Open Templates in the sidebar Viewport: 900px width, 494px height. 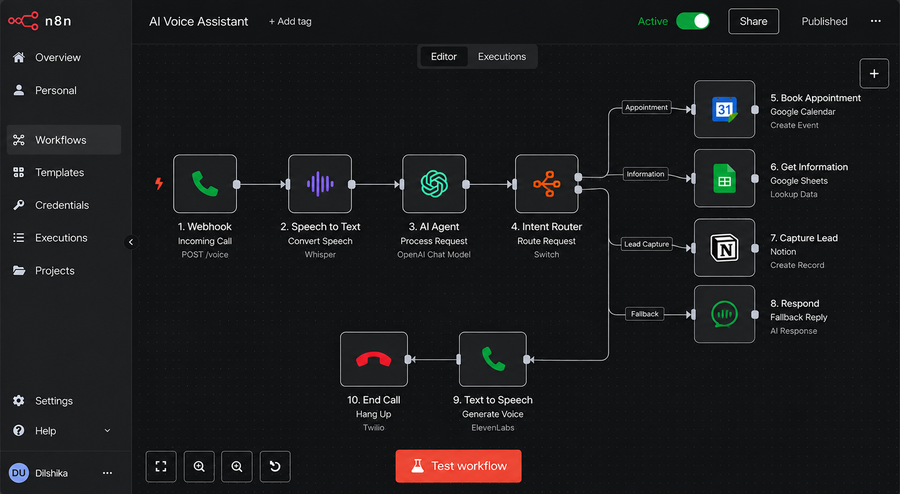point(64,172)
